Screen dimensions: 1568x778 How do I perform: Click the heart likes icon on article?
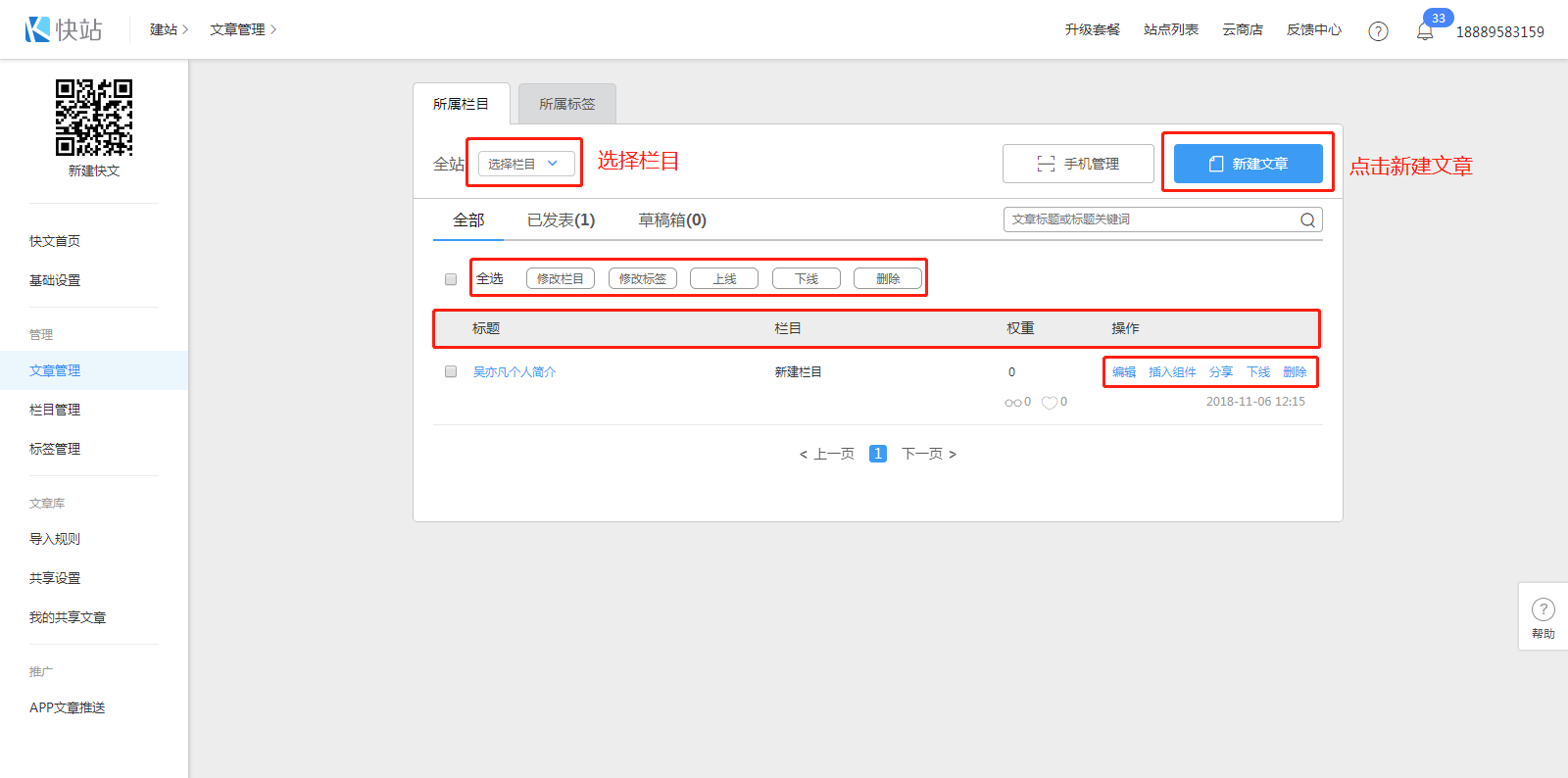coord(1049,402)
